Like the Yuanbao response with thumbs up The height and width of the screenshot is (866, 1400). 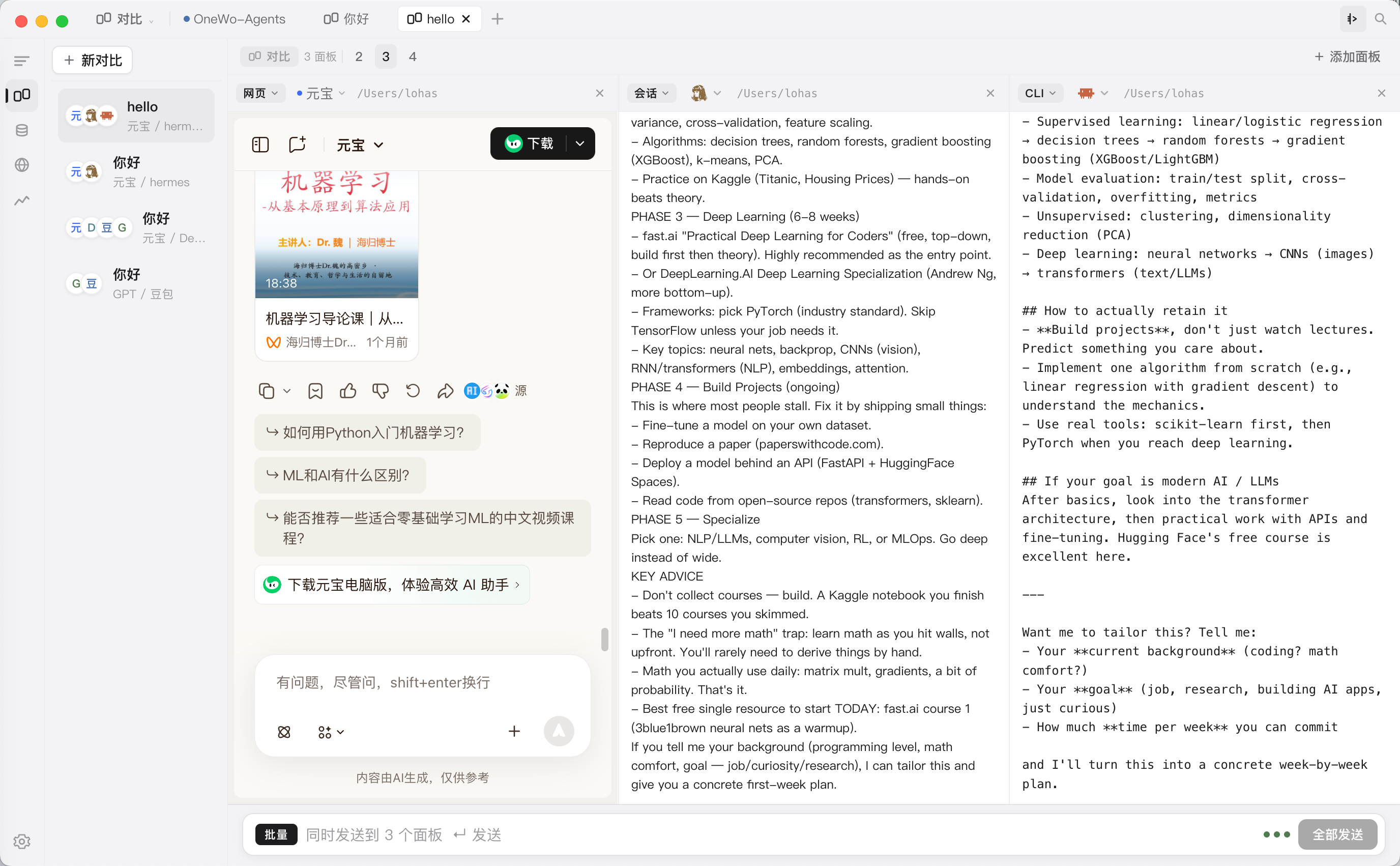coord(348,391)
